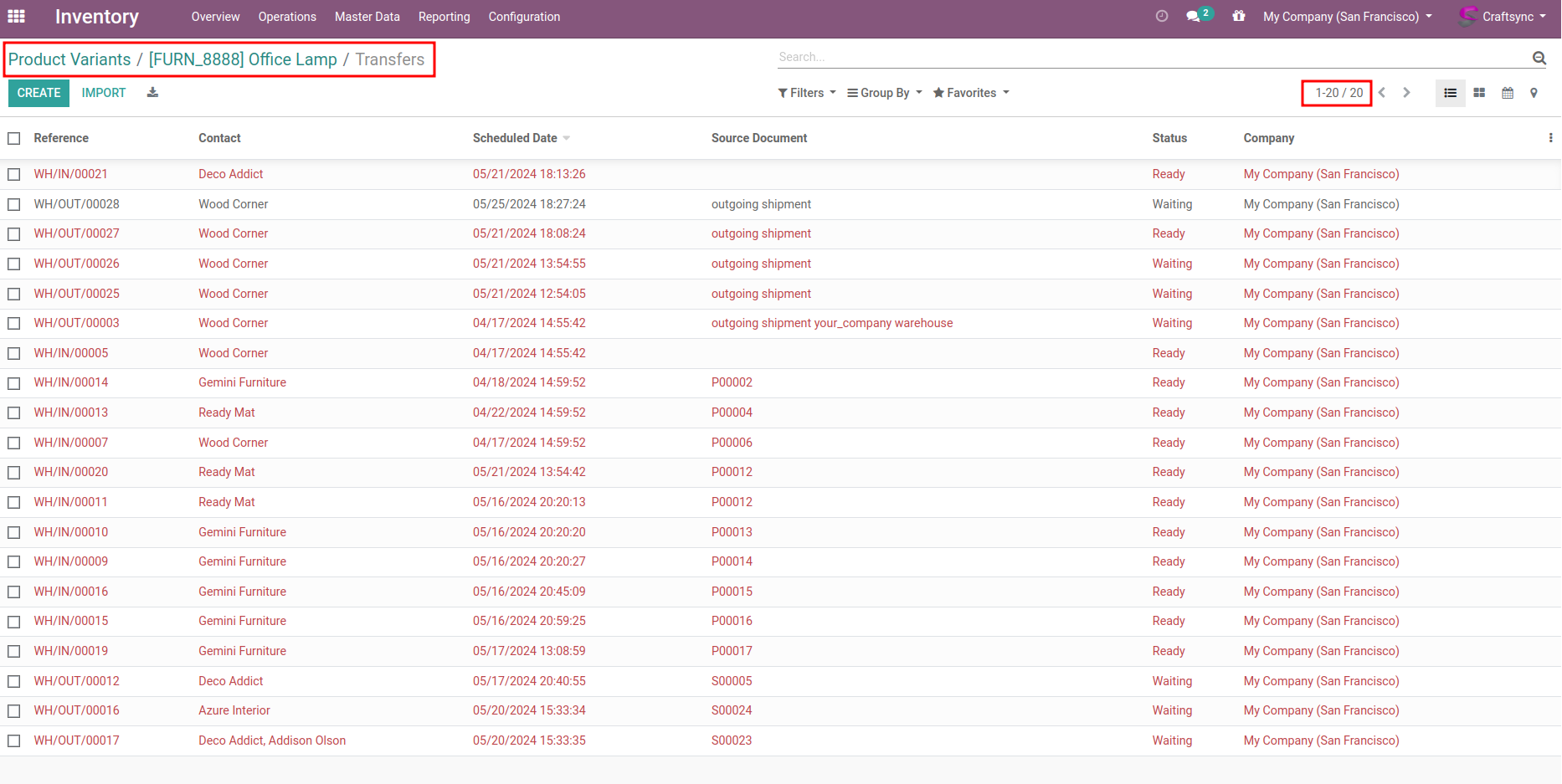Open the Operations menu

(x=287, y=17)
